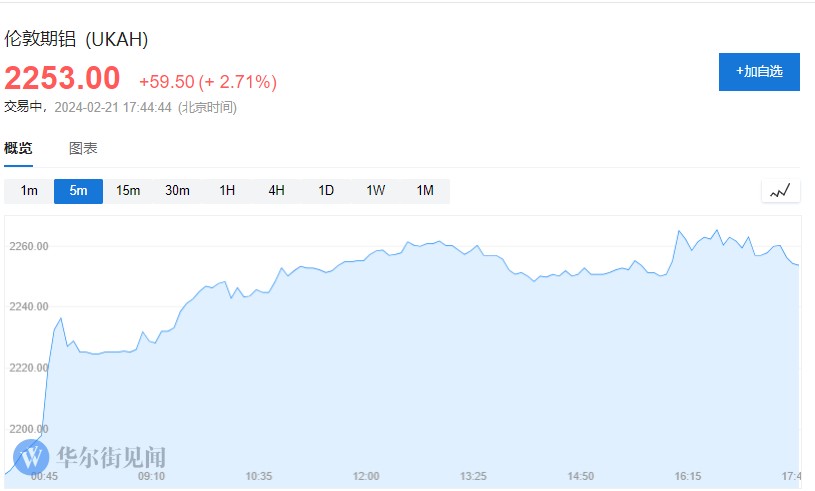
Task: Open the line chart style icon
Action: point(780,190)
